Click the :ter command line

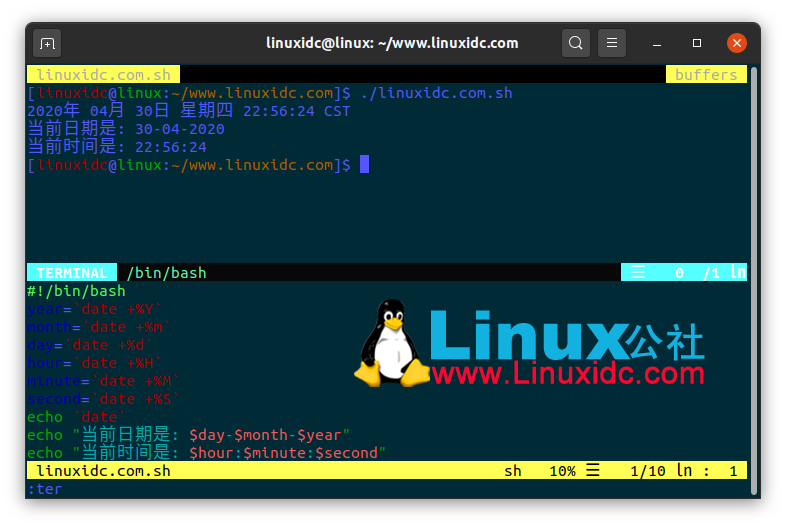(45, 489)
